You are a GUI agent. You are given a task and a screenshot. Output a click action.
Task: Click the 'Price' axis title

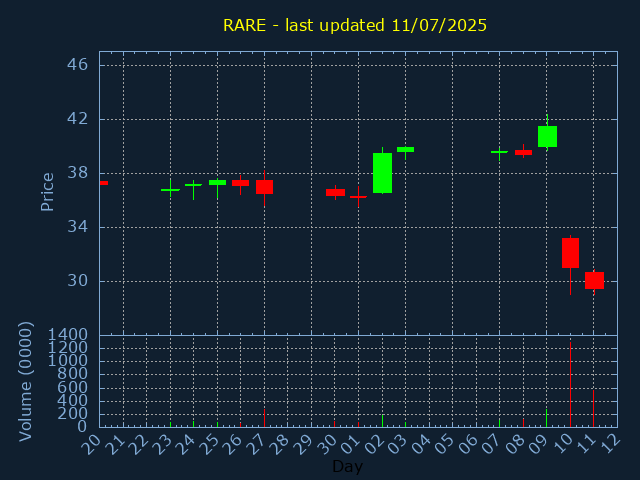click(47, 192)
